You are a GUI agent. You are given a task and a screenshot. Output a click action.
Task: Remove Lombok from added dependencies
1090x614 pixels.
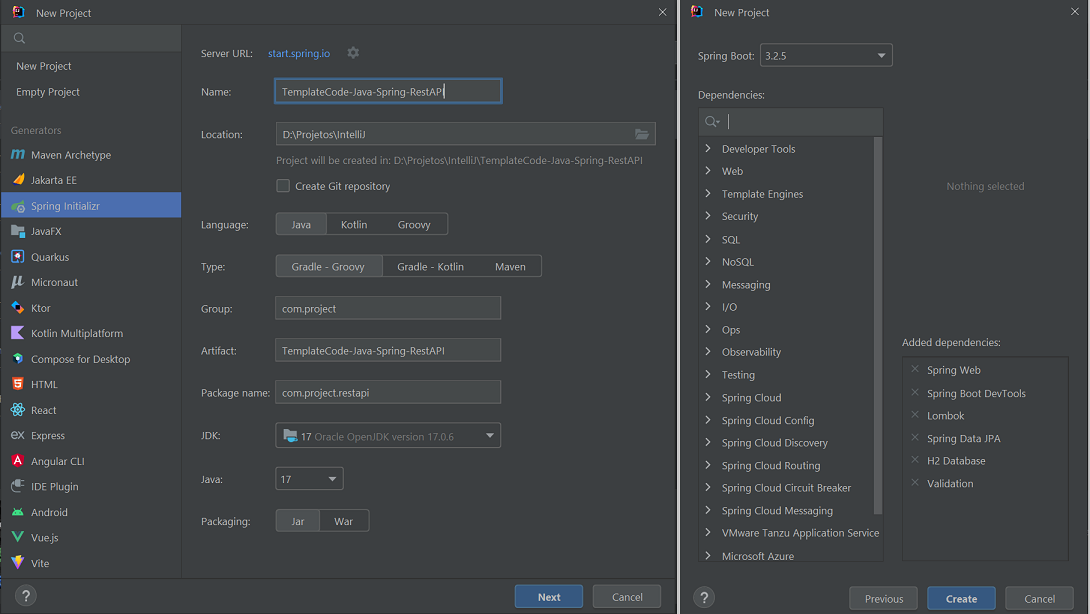tap(915, 415)
